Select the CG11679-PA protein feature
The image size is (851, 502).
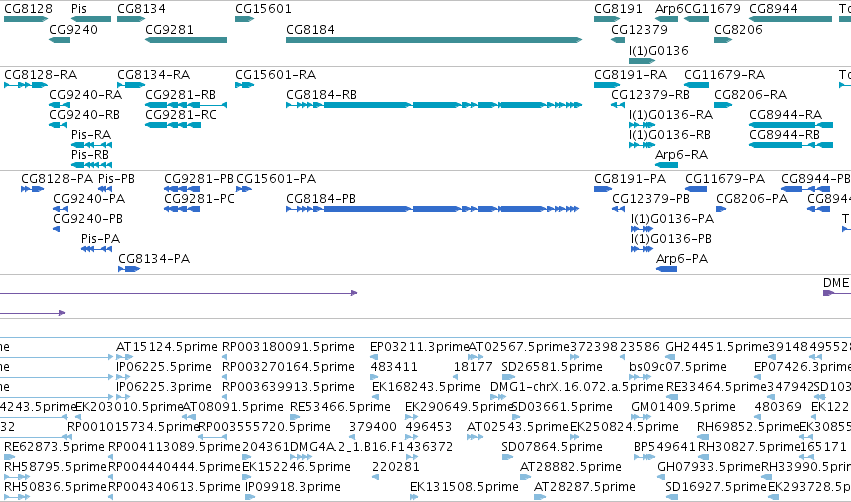point(696,189)
